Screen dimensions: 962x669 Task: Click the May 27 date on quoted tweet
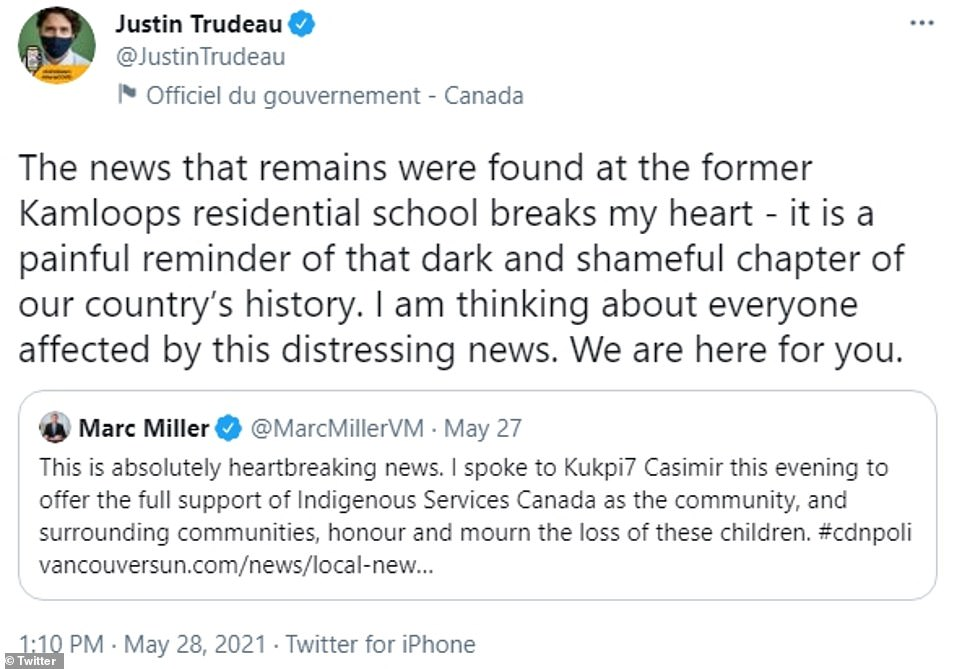click(x=483, y=429)
